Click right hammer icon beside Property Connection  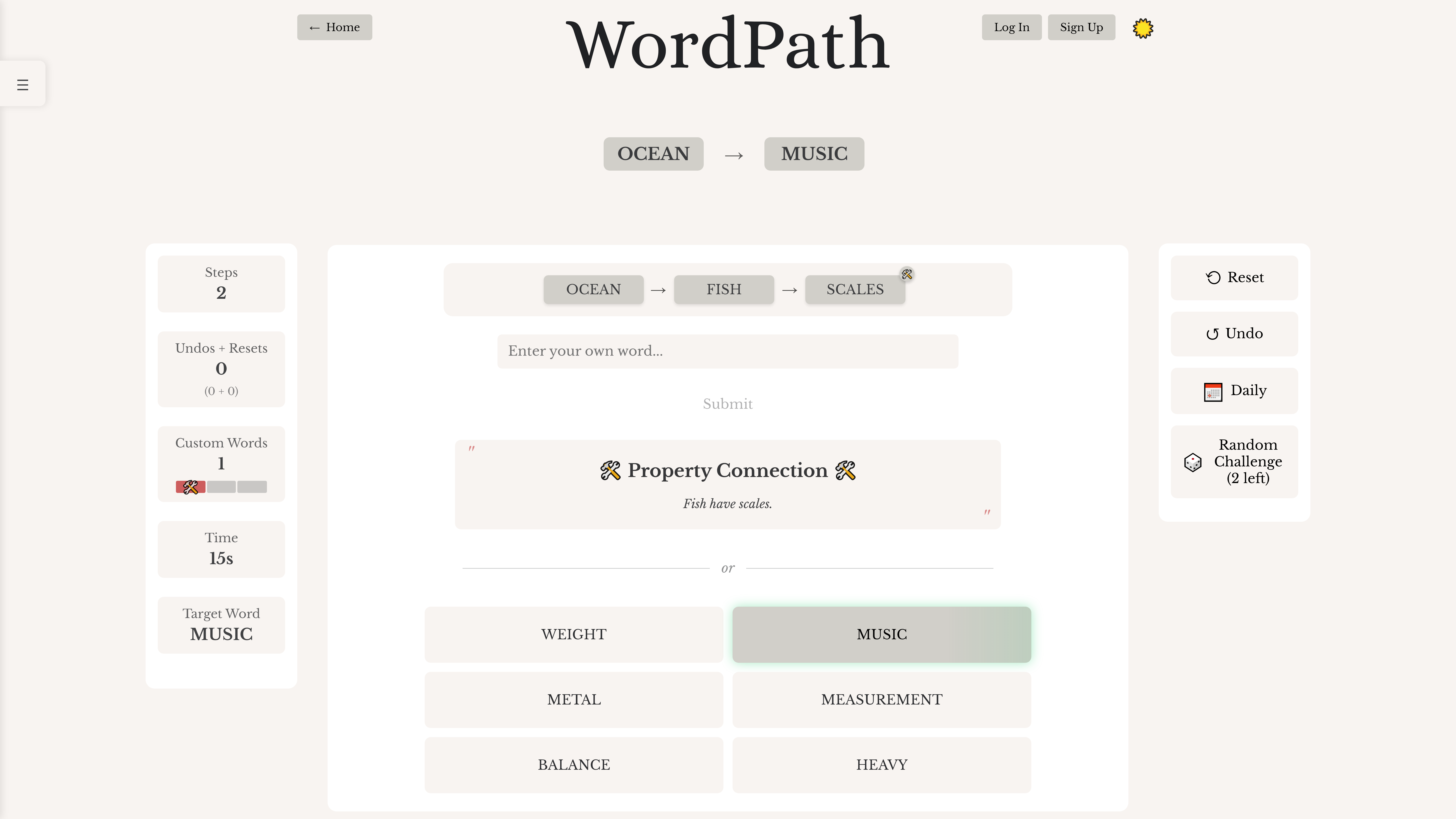coord(846,470)
